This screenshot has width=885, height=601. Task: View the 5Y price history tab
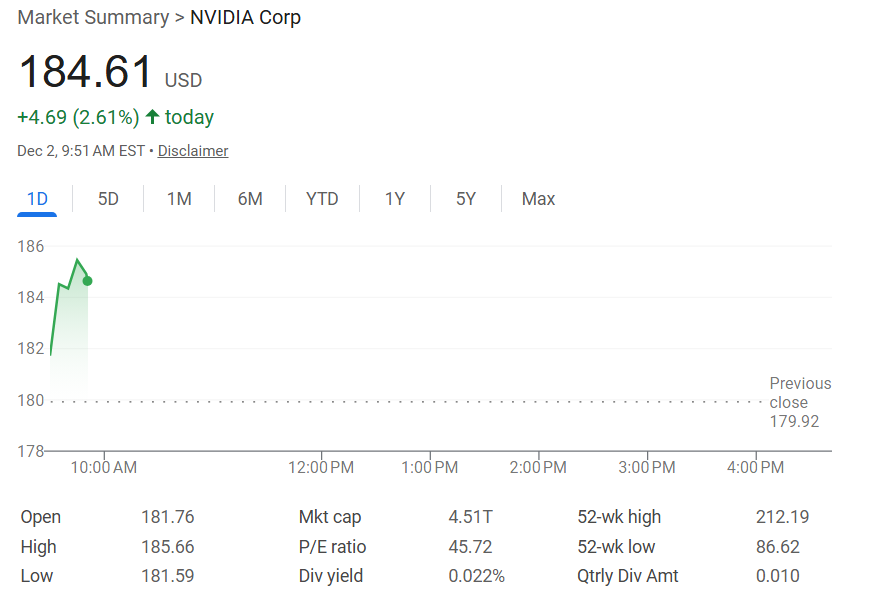(x=466, y=199)
